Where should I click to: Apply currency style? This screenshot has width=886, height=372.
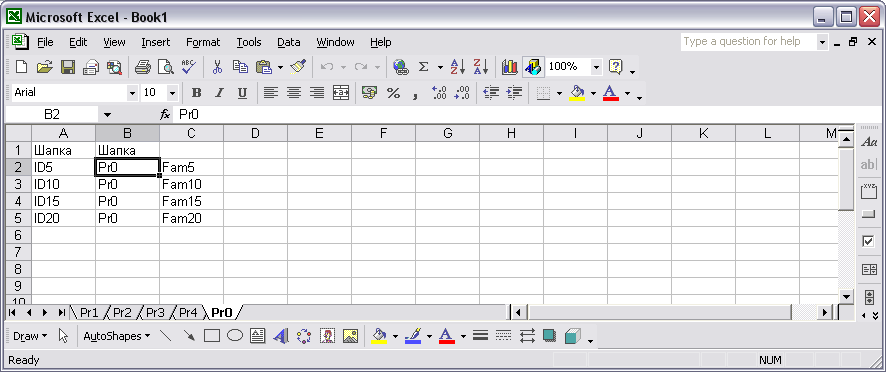click(x=370, y=93)
